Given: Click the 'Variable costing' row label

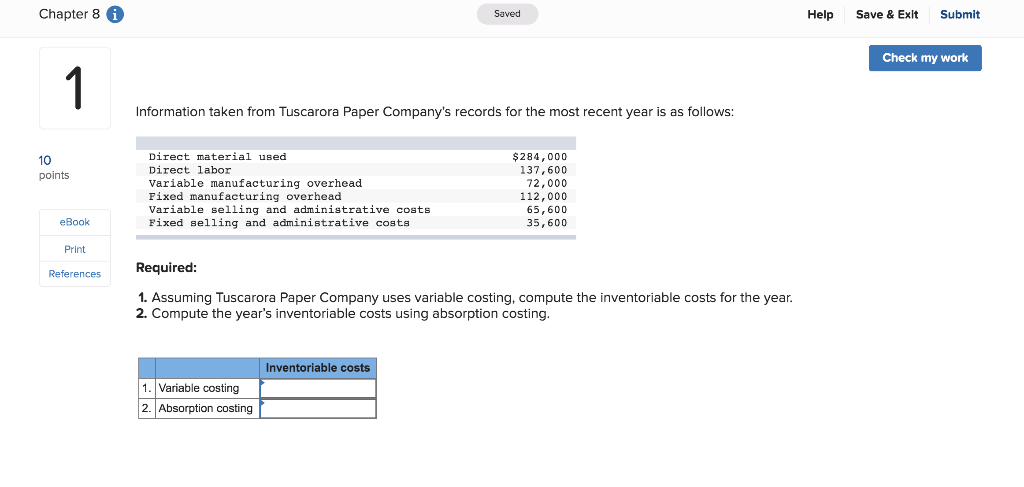Looking at the screenshot, I should click(x=199, y=388).
